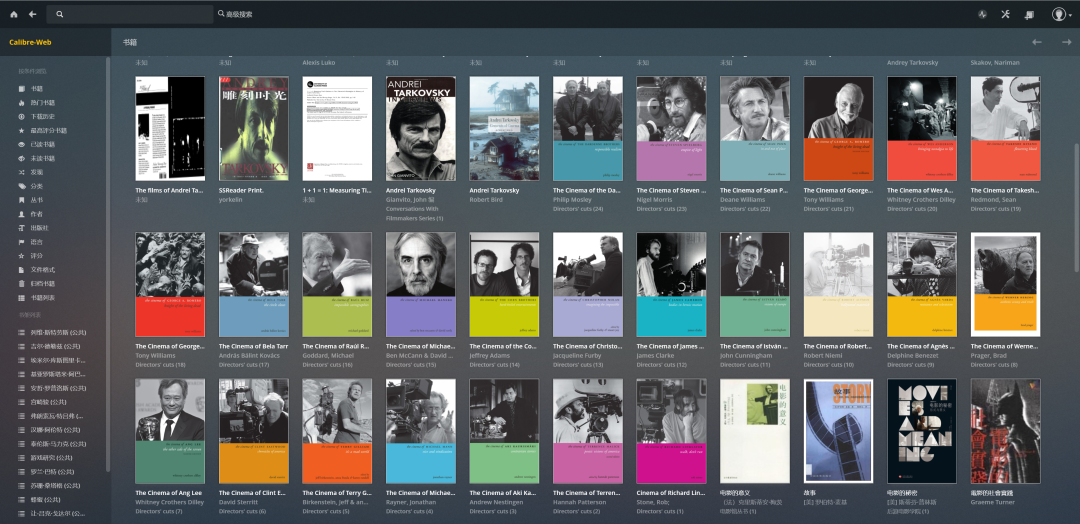Open 发现 discover in sidebar
The image size is (1080, 524).
(x=31, y=172)
